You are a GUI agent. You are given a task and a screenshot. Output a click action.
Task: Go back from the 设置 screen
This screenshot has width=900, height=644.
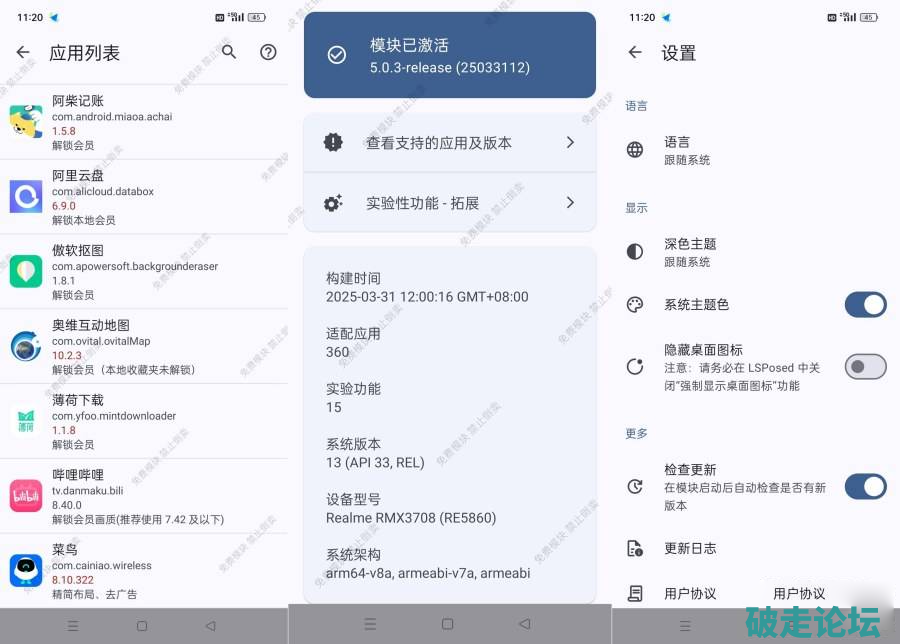point(635,52)
